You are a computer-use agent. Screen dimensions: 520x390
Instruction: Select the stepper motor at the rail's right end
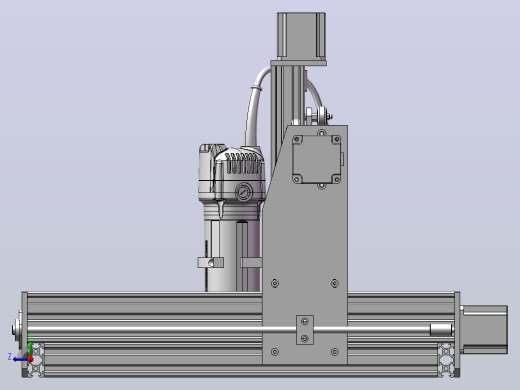tap(484, 329)
